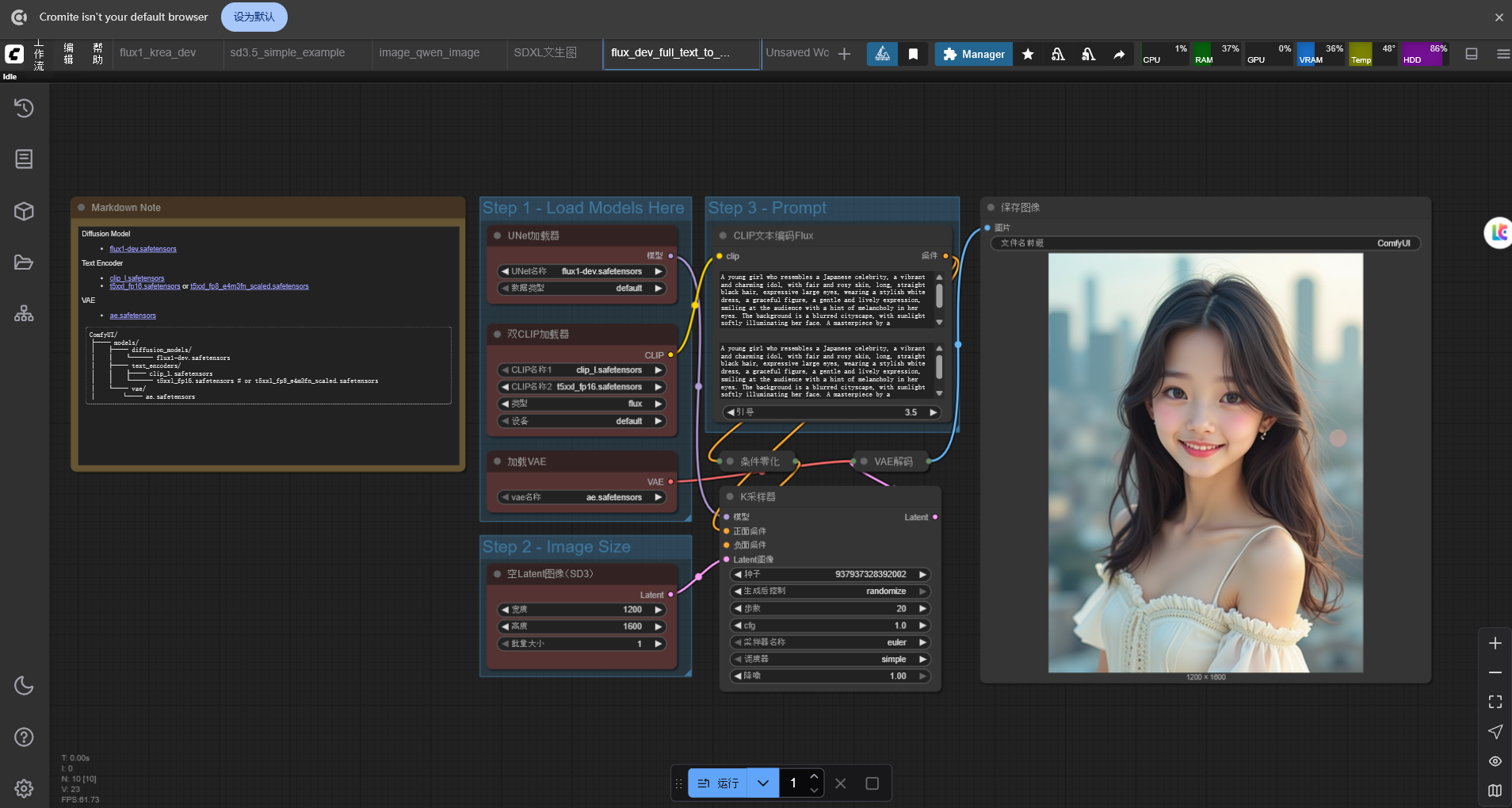1512x808 pixels.
Task: Open the workflows folder sidebar icon
Action: (24, 262)
